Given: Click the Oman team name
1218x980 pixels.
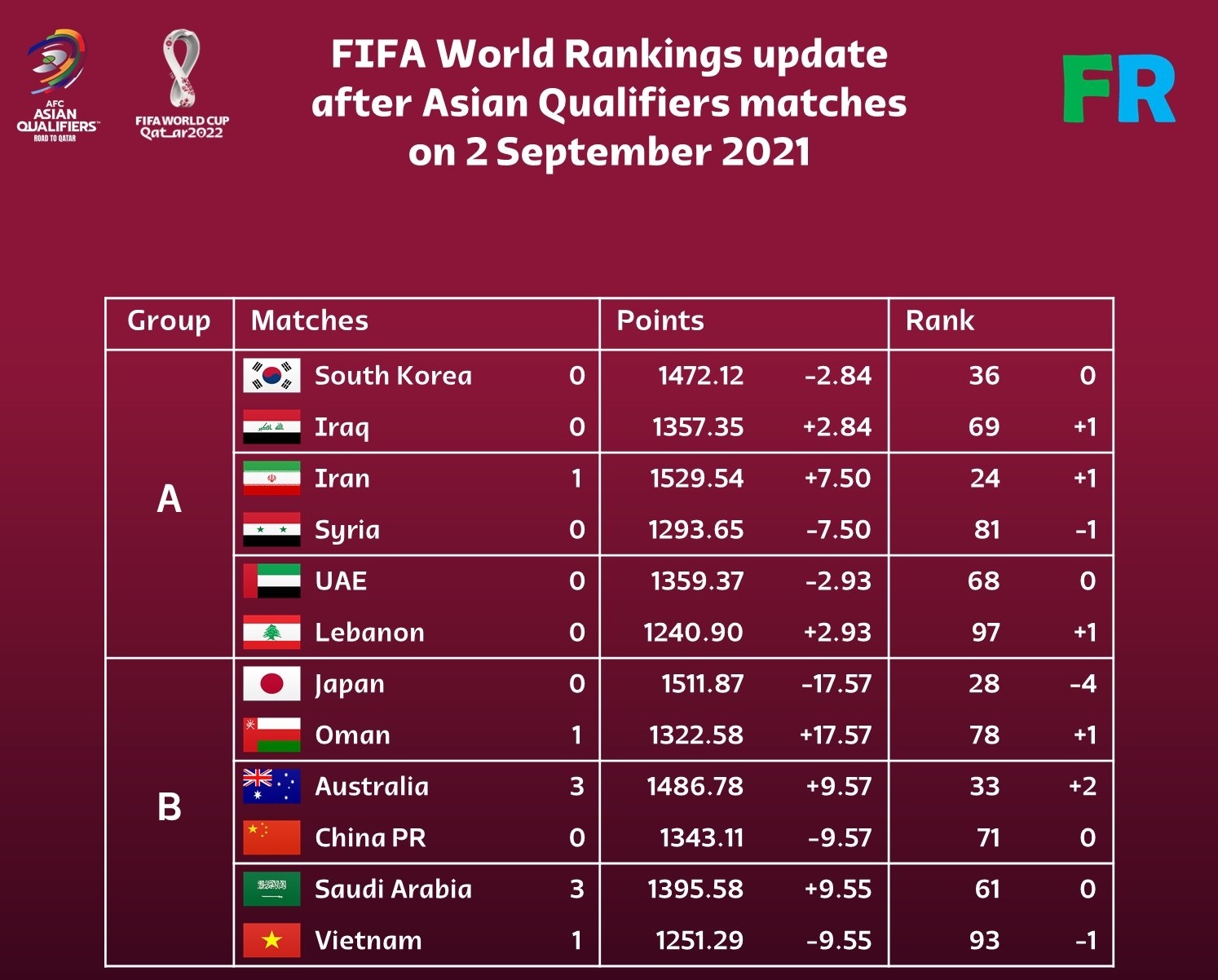Looking at the screenshot, I should [x=352, y=735].
